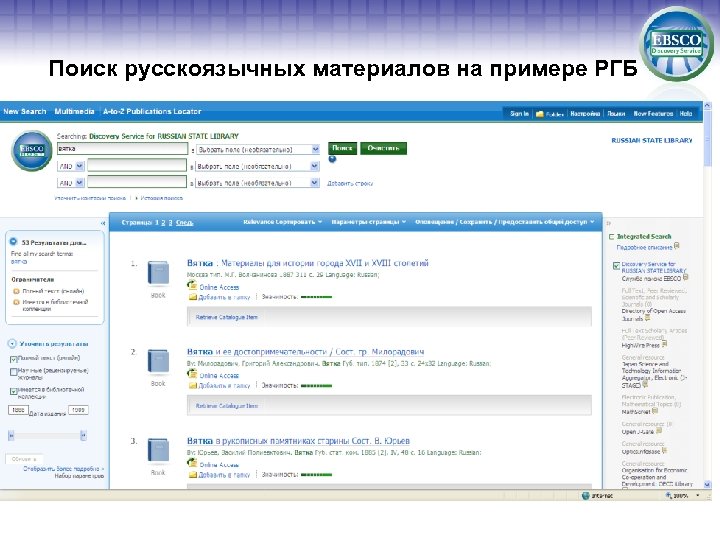Click the zoom magnifier icon in status bar
The height and width of the screenshot is (540, 720).
(x=669, y=495)
